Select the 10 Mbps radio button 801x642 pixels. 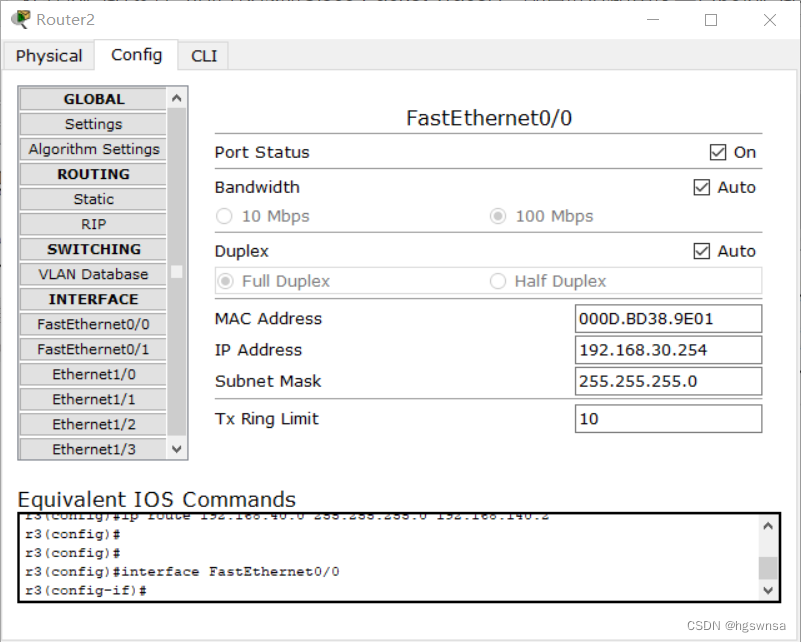(x=224, y=216)
